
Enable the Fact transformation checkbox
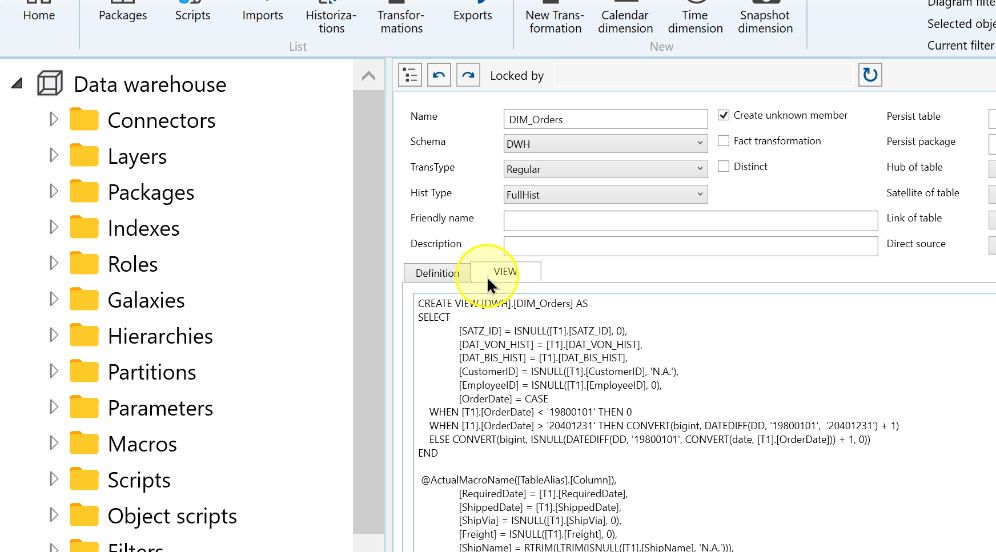pyautogui.click(x=723, y=140)
